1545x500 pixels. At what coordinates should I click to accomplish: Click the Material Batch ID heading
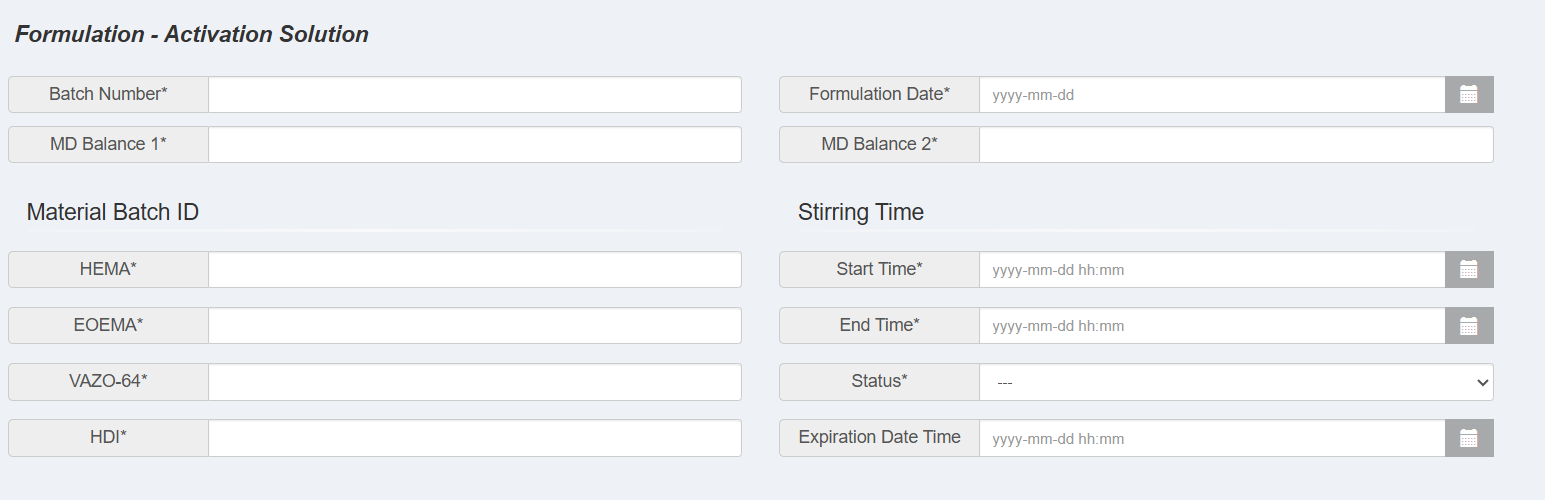pyautogui.click(x=113, y=212)
